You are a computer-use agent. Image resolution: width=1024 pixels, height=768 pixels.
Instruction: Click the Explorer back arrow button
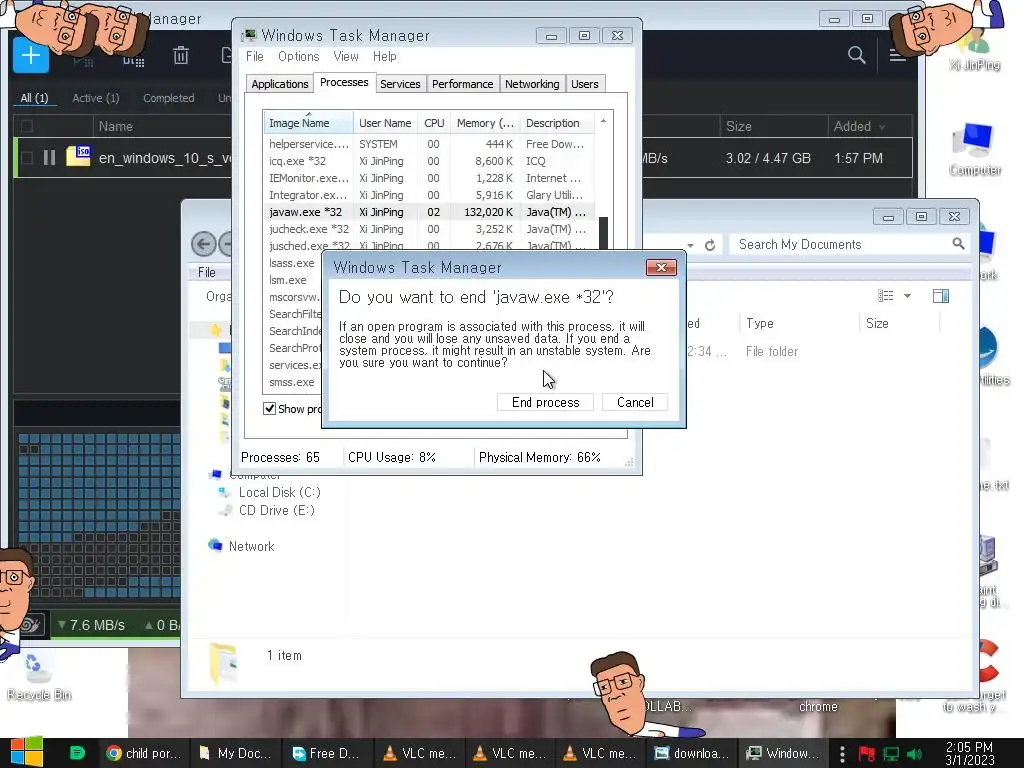point(204,244)
